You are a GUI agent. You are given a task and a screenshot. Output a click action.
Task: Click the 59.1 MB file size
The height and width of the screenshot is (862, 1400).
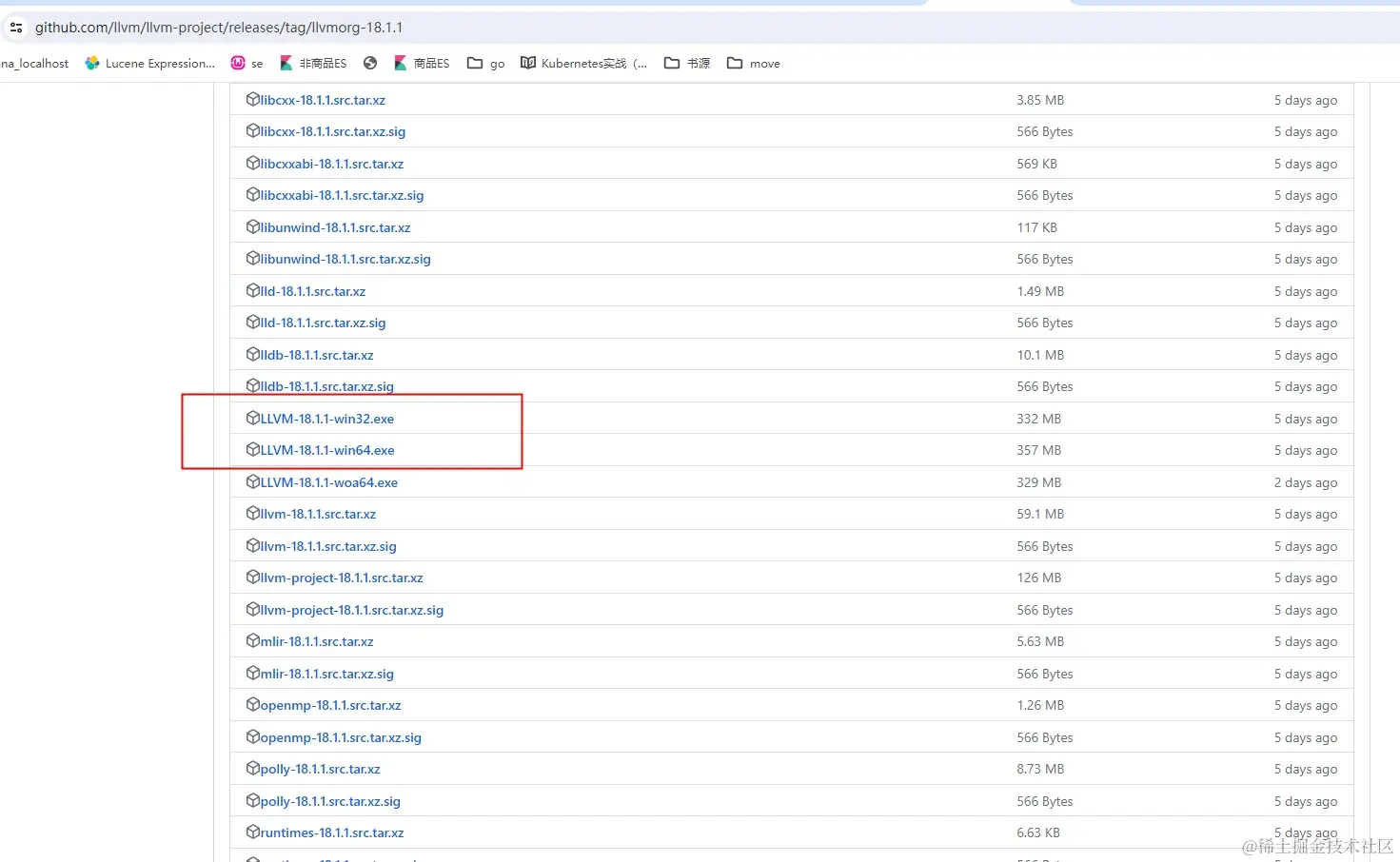pos(1040,514)
